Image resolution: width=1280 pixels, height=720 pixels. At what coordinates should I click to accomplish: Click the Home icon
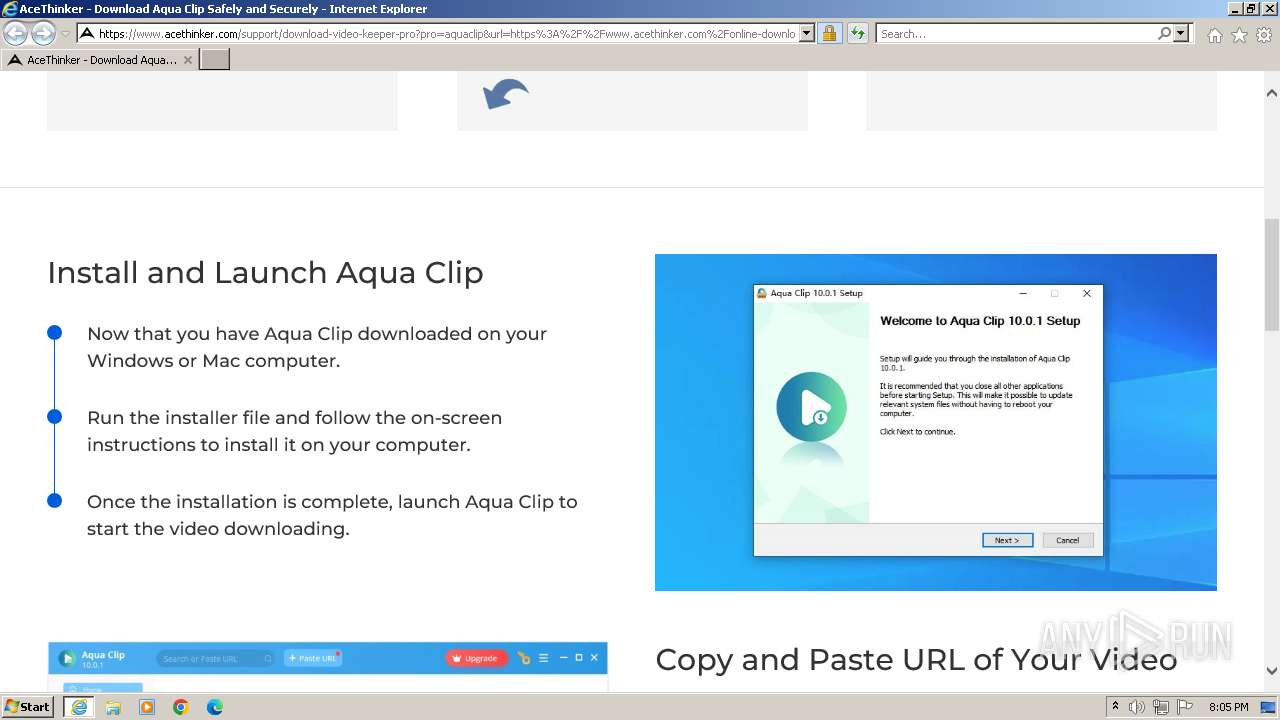1214,35
